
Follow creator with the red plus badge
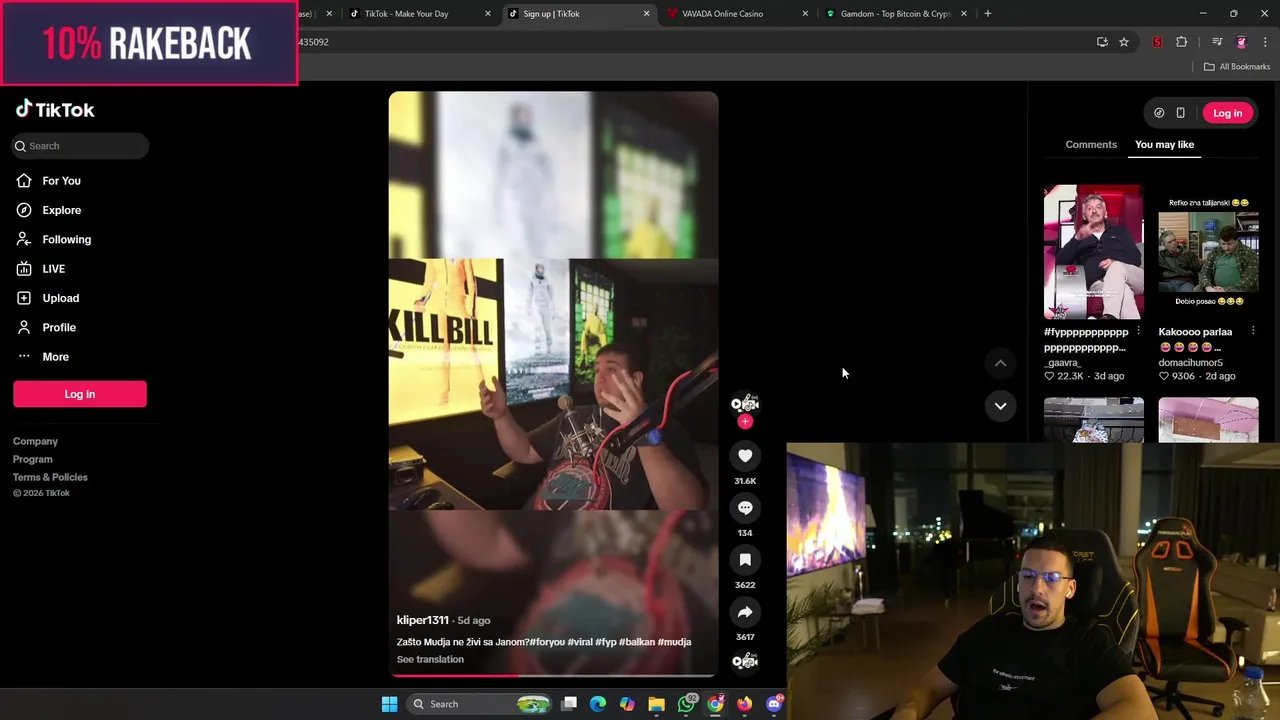pyautogui.click(x=745, y=422)
